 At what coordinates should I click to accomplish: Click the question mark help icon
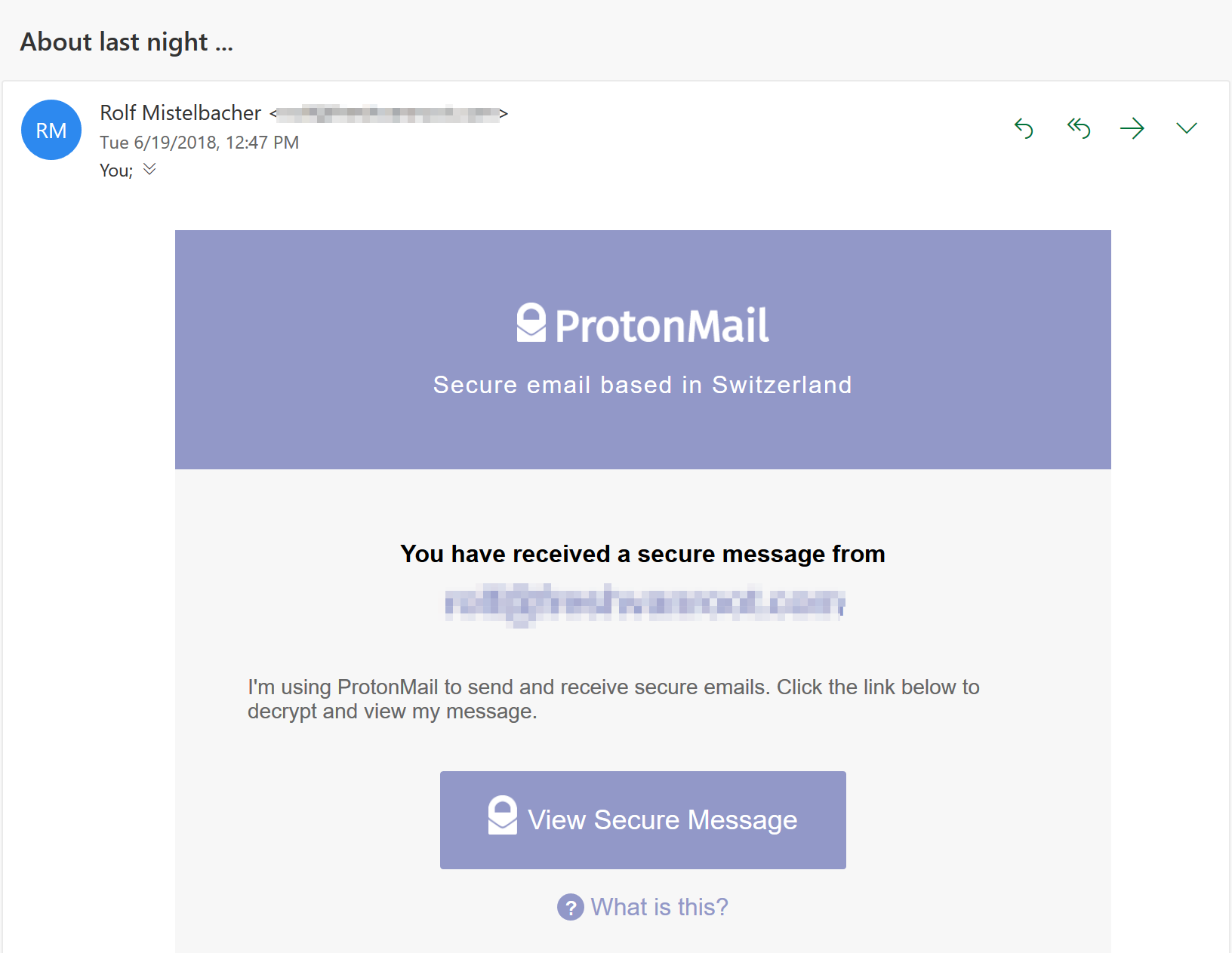click(571, 907)
